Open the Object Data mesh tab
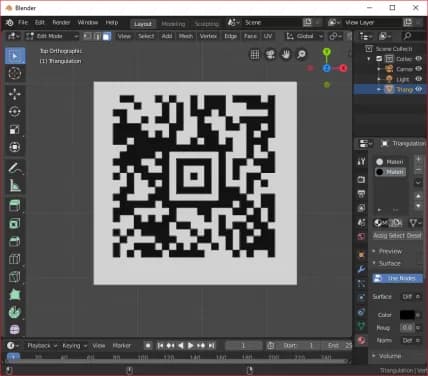Screen dimensions: 428x376 coord(361,326)
